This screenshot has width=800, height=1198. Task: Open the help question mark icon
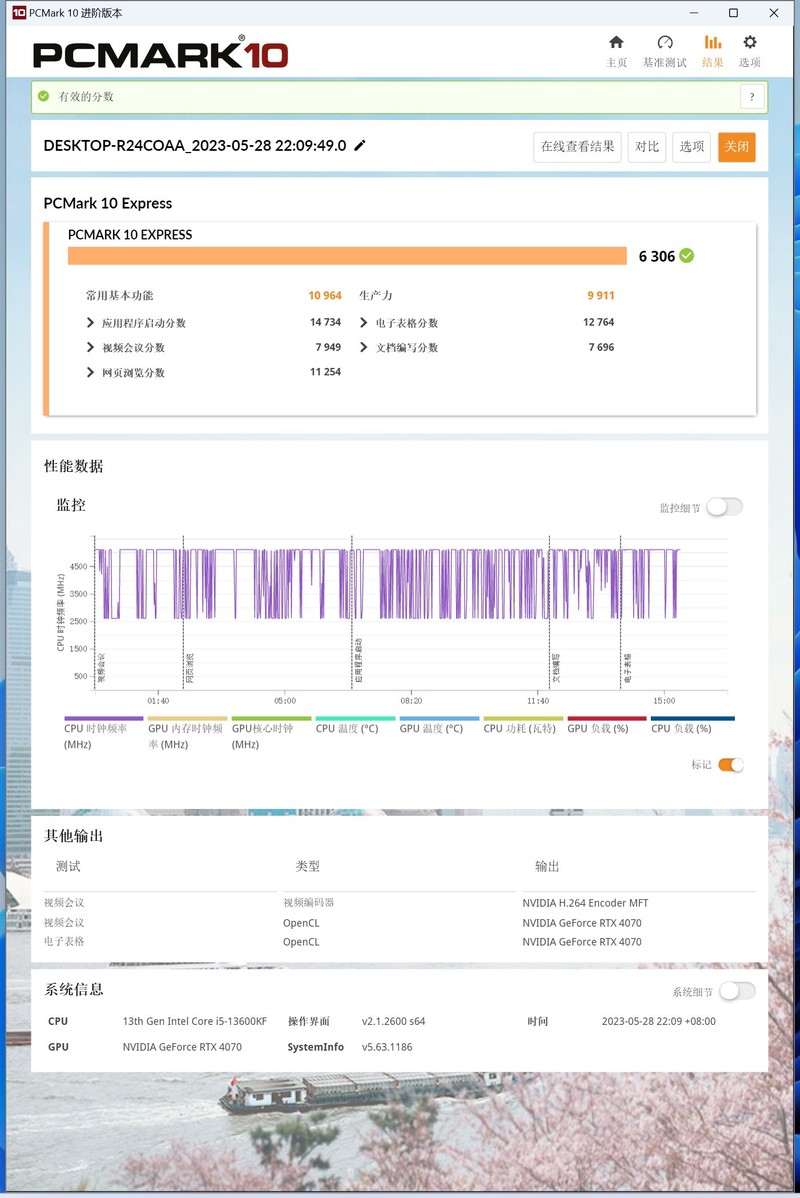pos(752,97)
